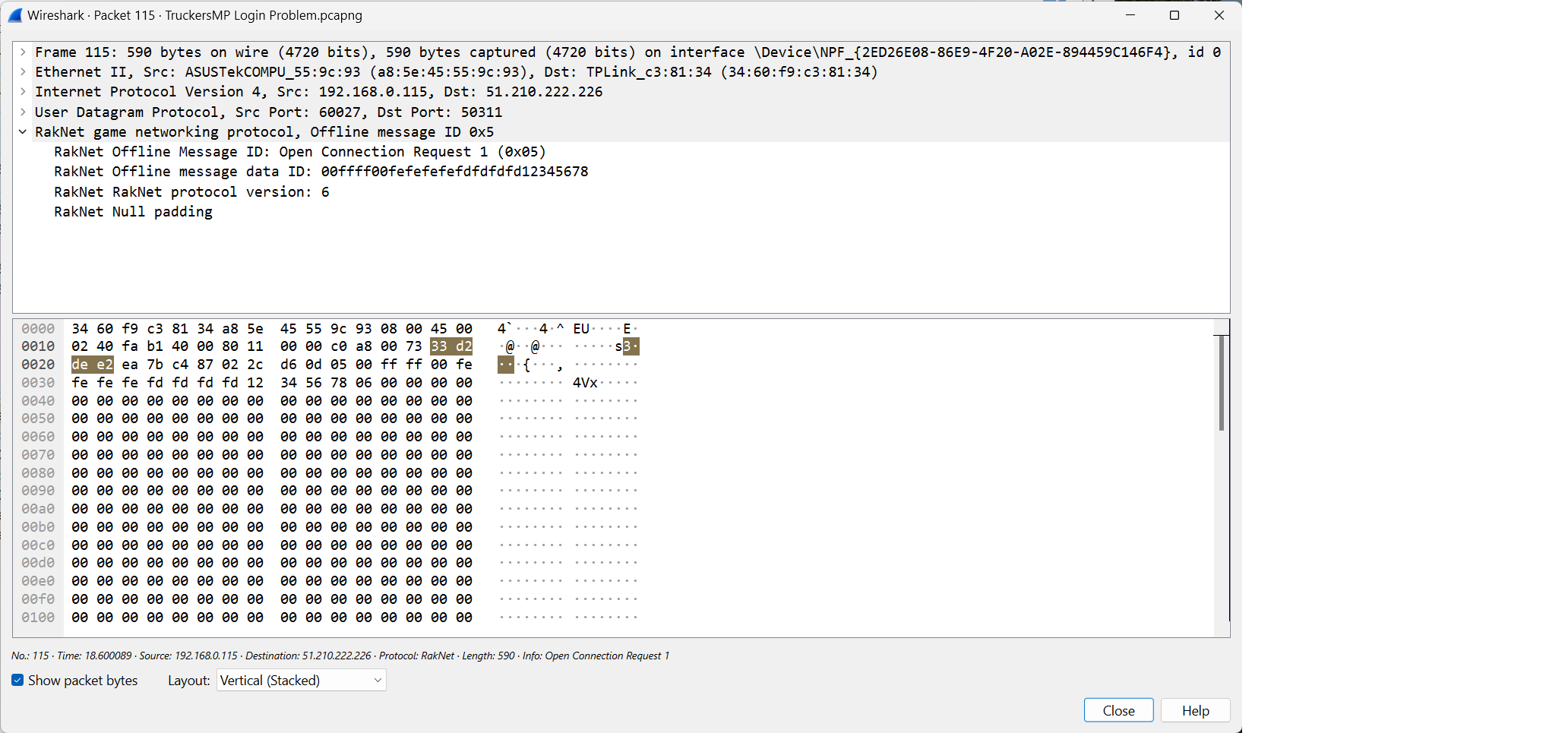Viewport: 1568px width, 733px height.
Task: Open the Layout dropdown
Action: [x=302, y=680]
